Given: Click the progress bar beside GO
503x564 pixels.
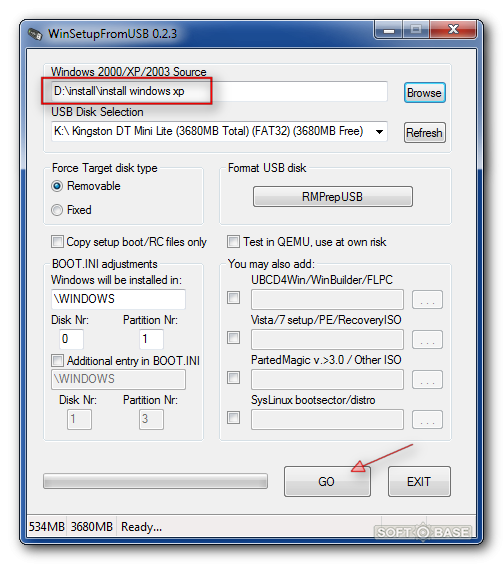Looking at the screenshot, I should click(x=155, y=481).
